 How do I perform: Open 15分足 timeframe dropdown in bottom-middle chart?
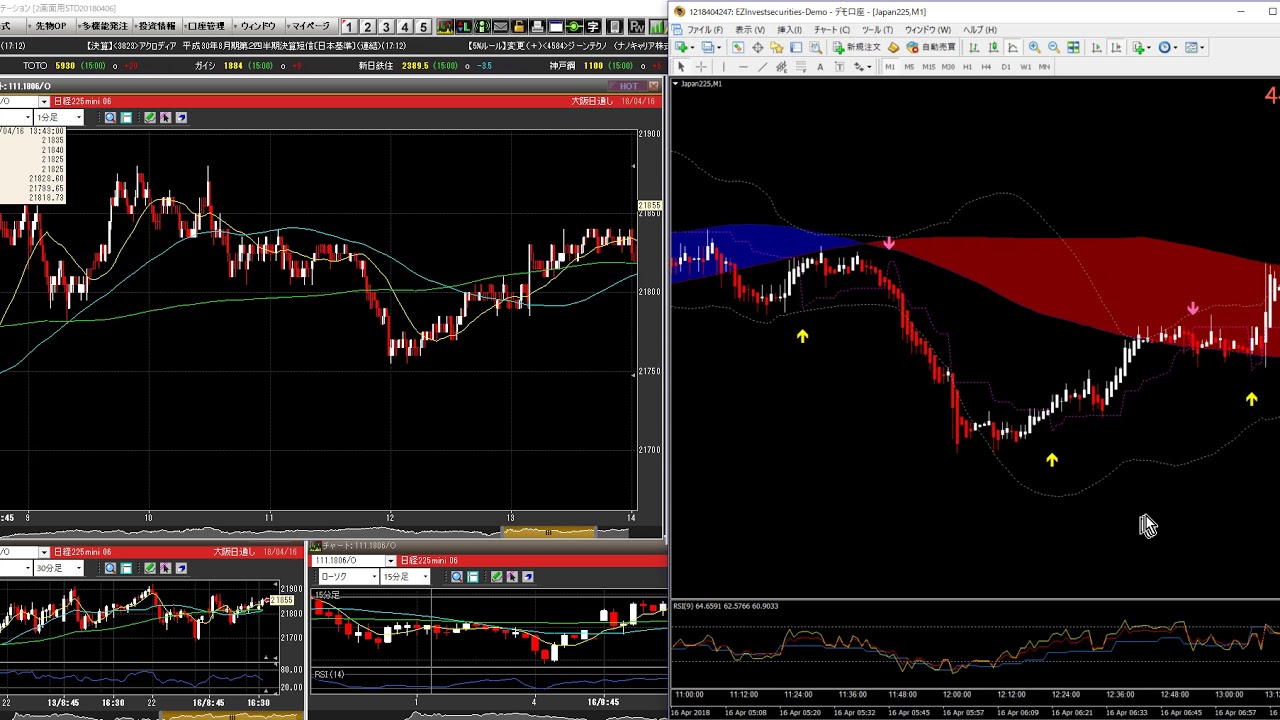(x=424, y=577)
